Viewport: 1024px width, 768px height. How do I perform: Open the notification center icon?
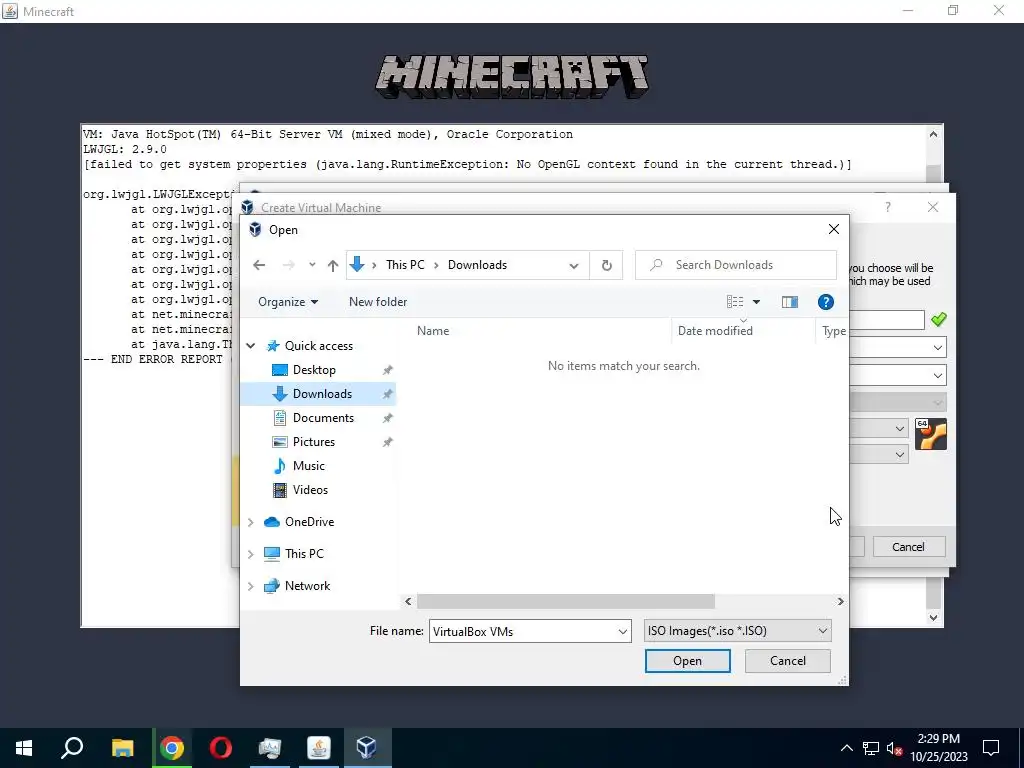pyautogui.click(x=991, y=748)
